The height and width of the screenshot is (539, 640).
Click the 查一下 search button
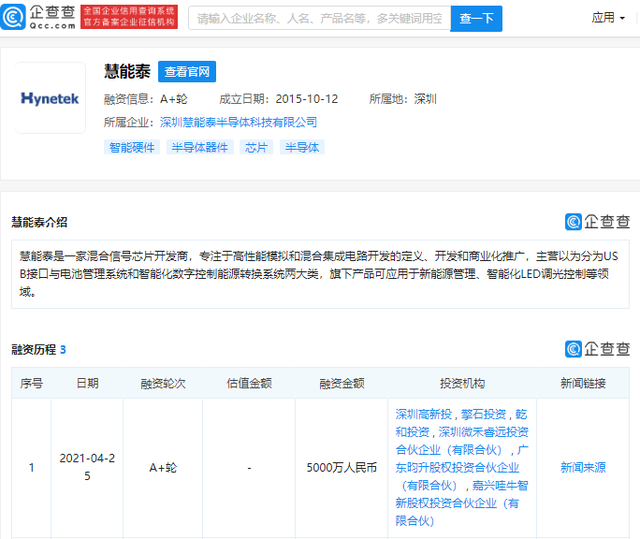(476, 18)
